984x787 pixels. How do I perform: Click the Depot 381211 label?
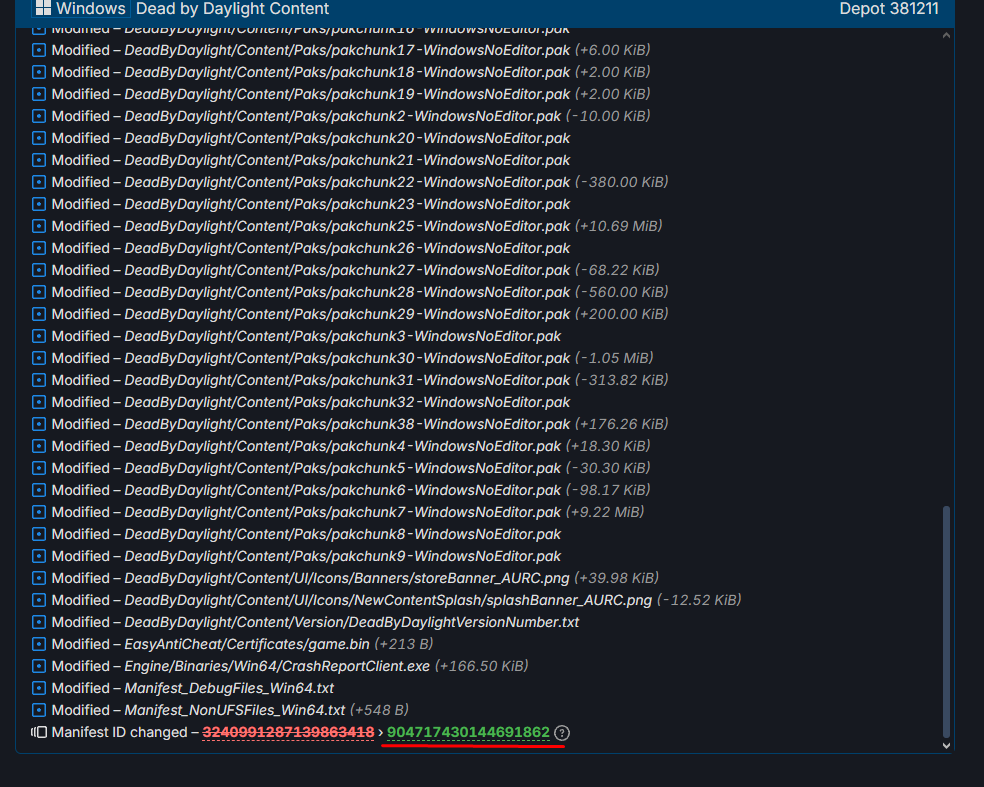pos(889,9)
